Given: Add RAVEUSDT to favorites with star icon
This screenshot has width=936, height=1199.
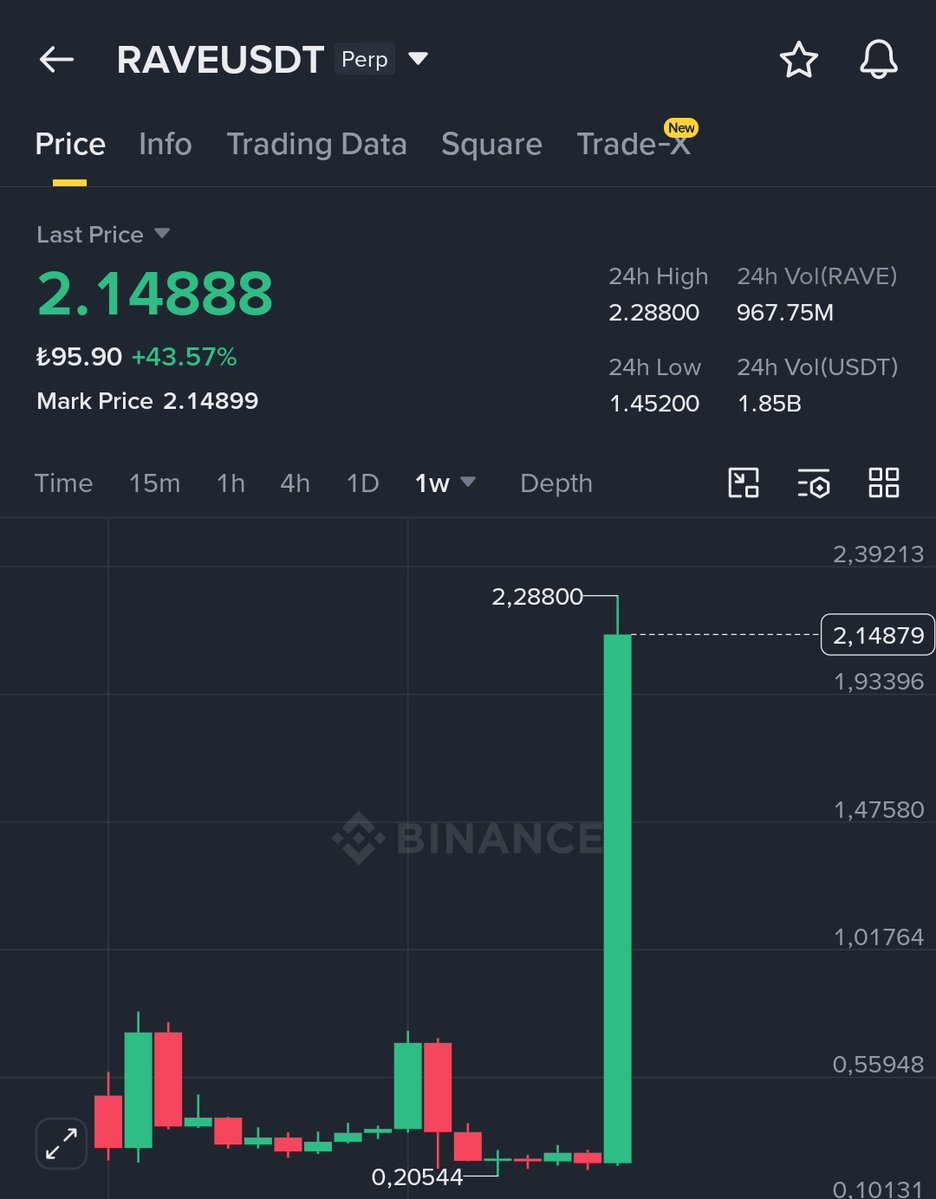Looking at the screenshot, I should [x=798, y=60].
